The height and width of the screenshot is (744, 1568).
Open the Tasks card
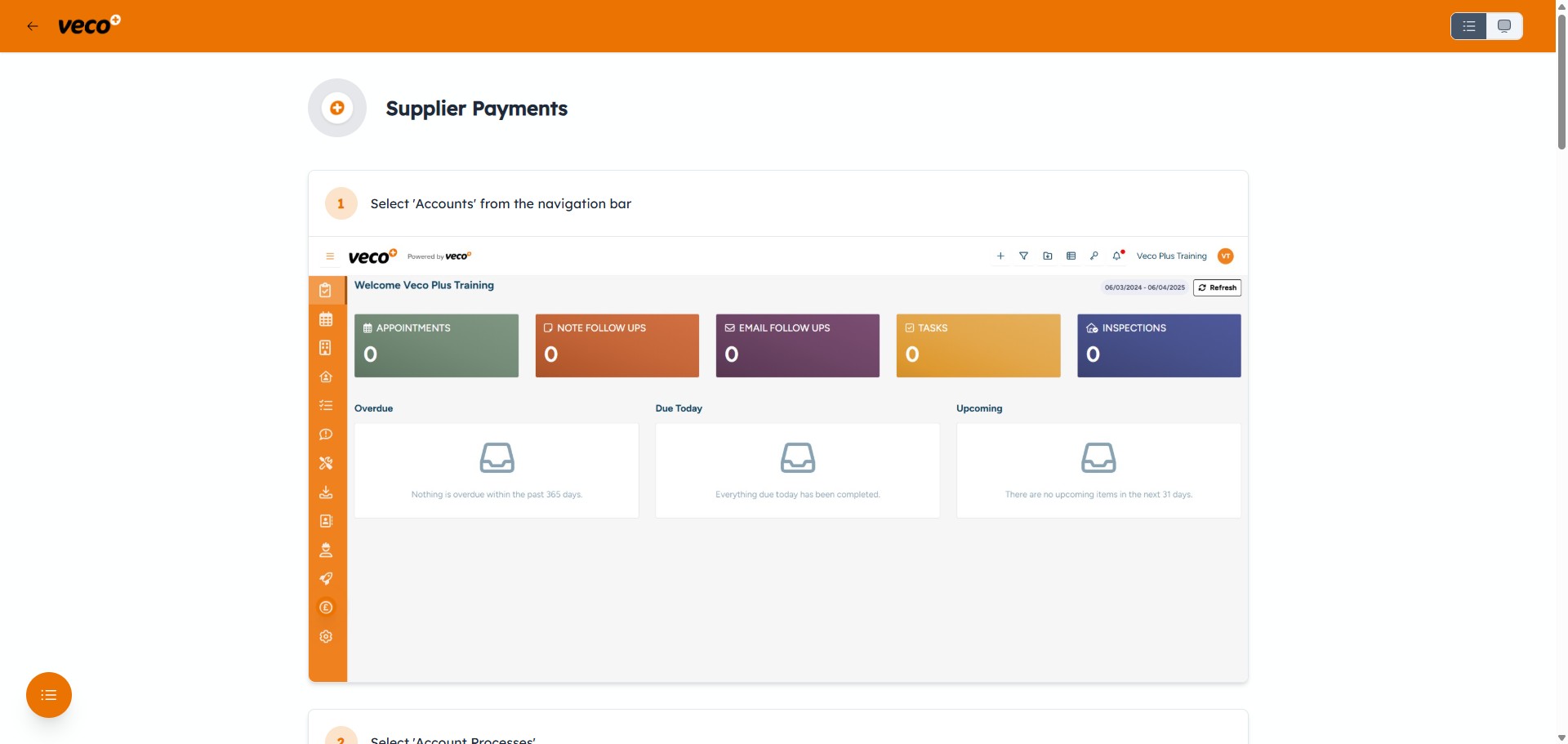(x=978, y=345)
